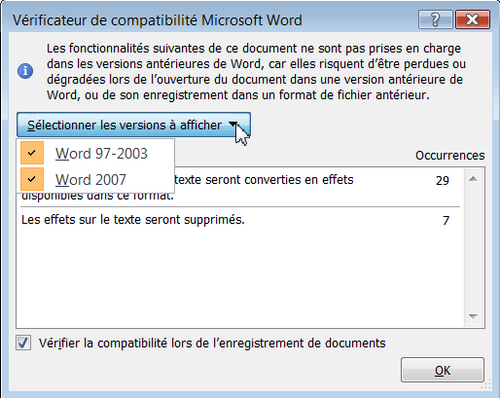
Task: Click the Occurrences column header
Action: [x=450, y=155]
